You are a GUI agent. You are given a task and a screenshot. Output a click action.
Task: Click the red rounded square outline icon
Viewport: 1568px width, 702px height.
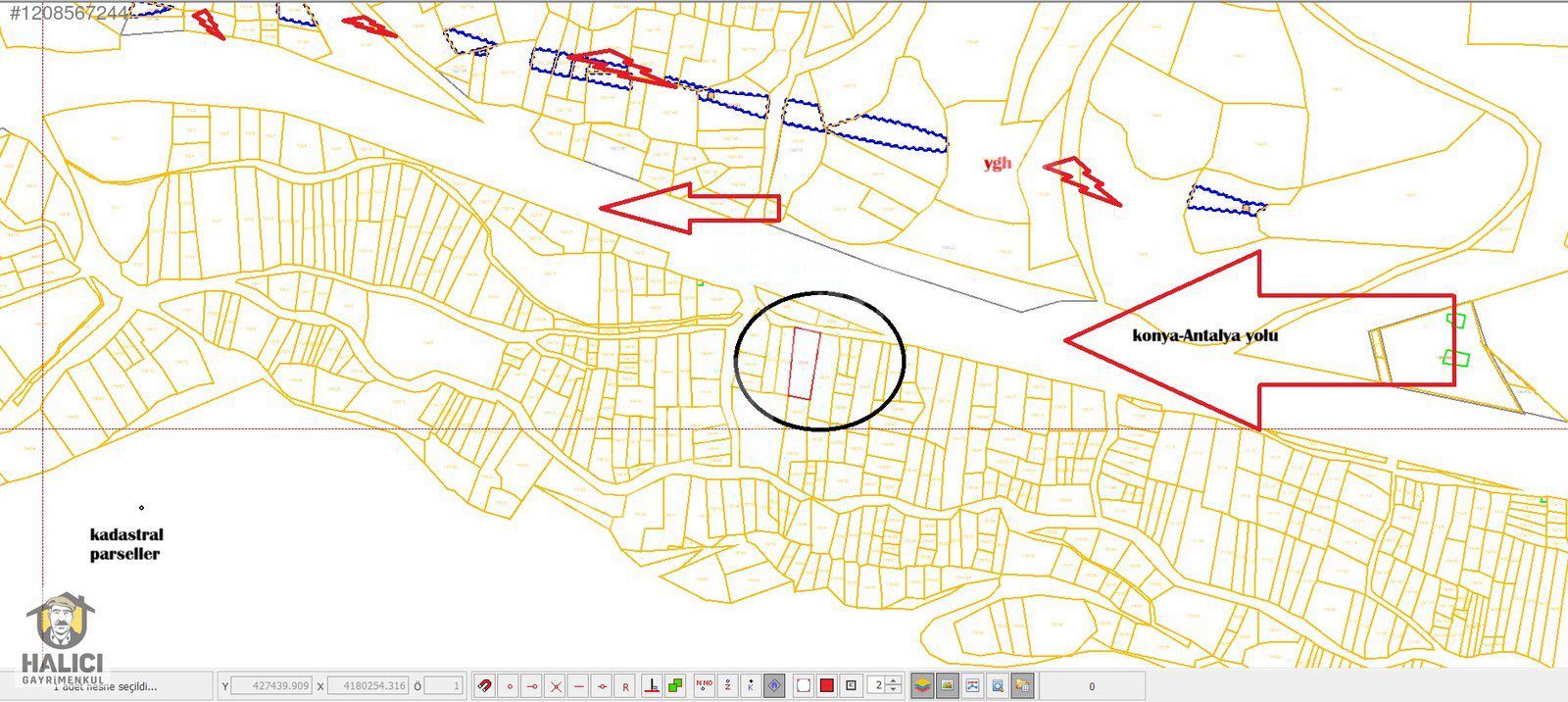pos(804,686)
